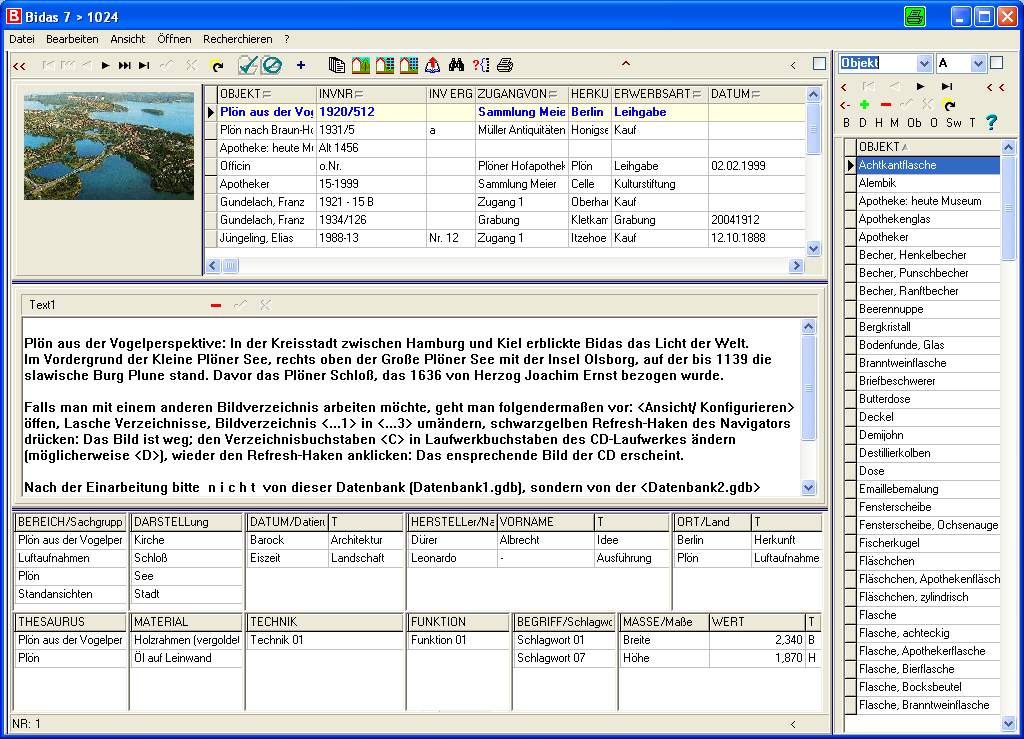Screen dimensions: 1024x739
Task: Click the refresh arrow in the side panel
Action: pyautogui.click(x=949, y=104)
